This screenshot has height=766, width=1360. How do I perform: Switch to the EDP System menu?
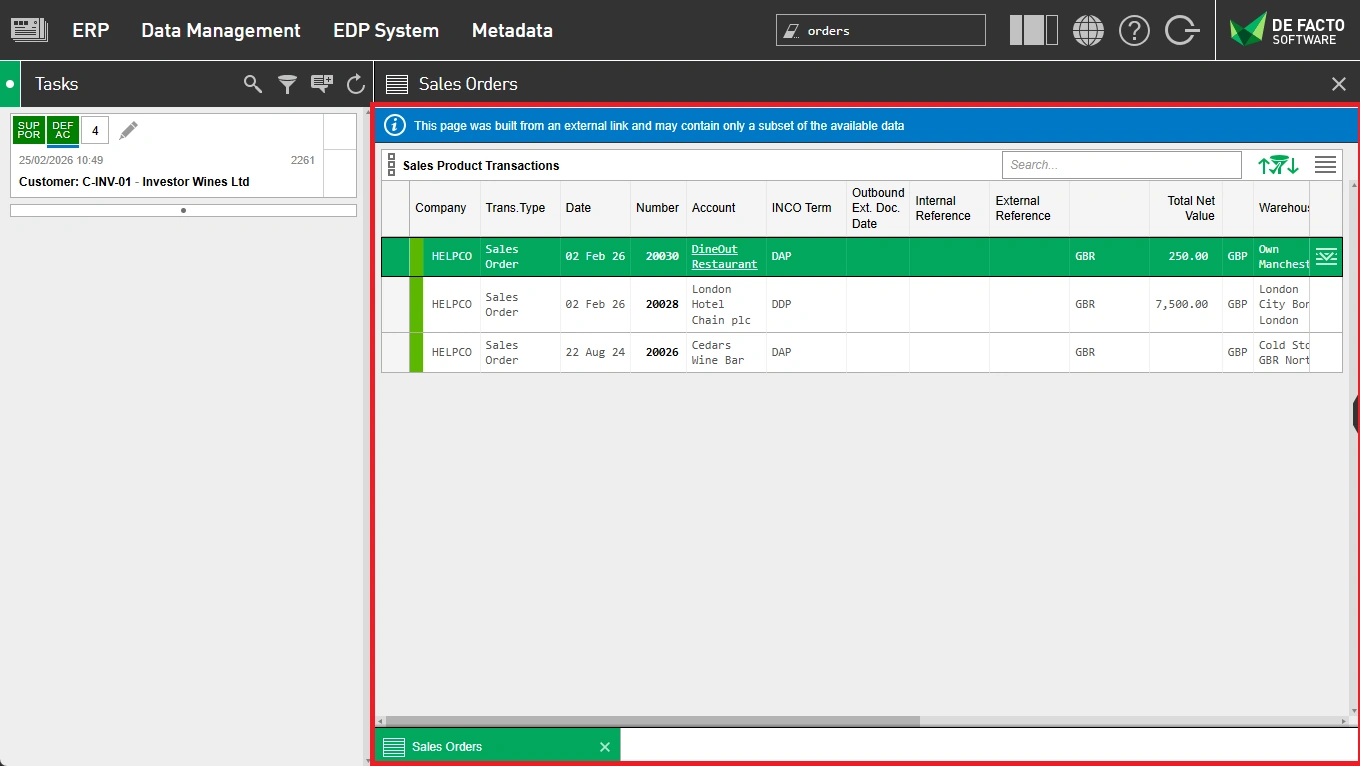[386, 30]
